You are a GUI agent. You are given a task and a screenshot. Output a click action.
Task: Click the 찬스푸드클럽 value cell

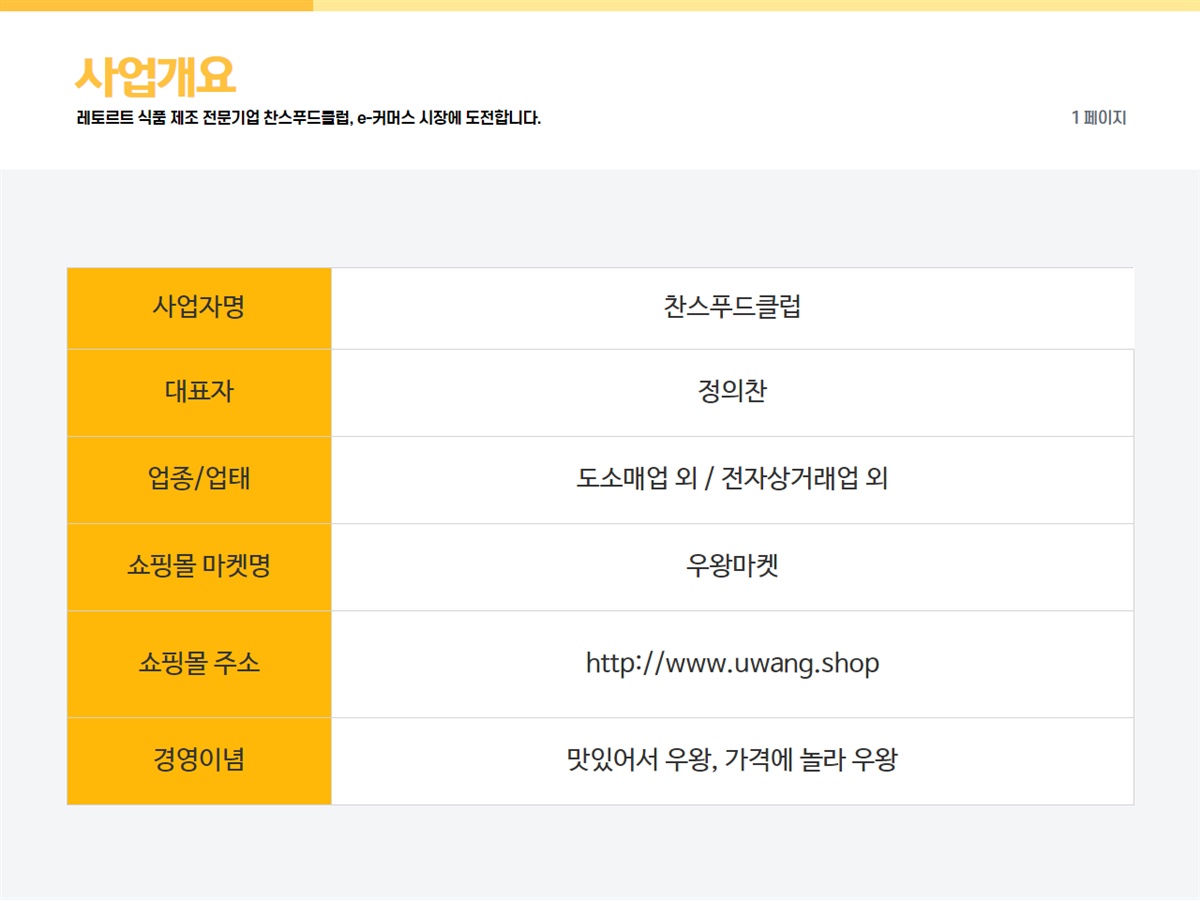pos(732,308)
